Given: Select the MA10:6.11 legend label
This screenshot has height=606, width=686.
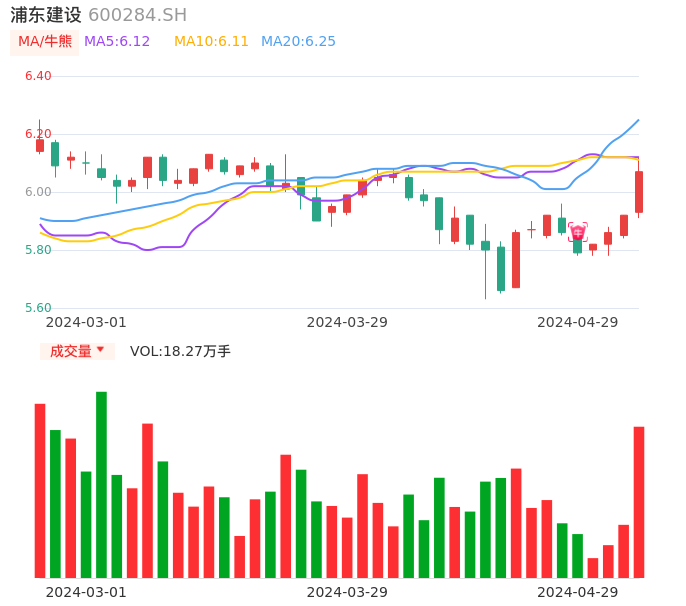Looking at the screenshot, I should coord(211,42).
